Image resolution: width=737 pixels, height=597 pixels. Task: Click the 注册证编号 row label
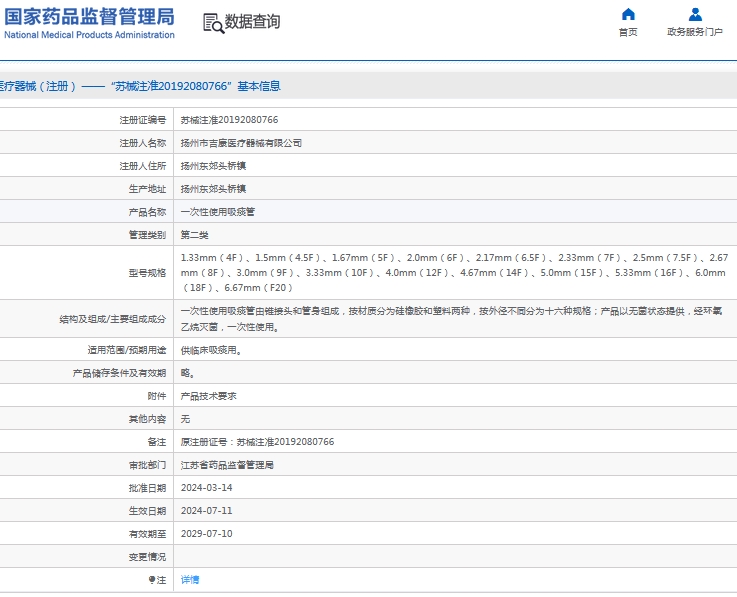point(142,120)
